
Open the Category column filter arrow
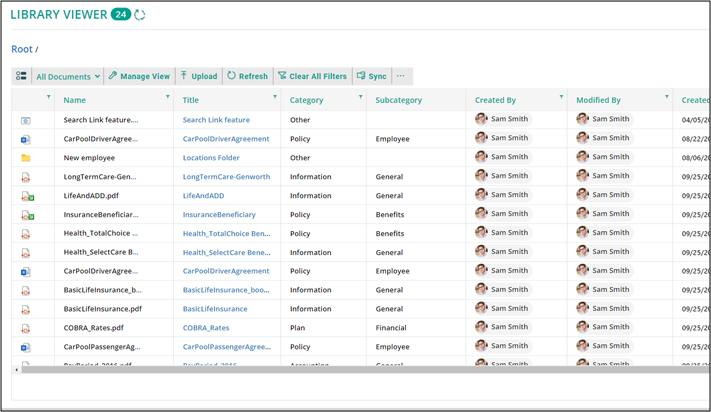coord(360,97)
